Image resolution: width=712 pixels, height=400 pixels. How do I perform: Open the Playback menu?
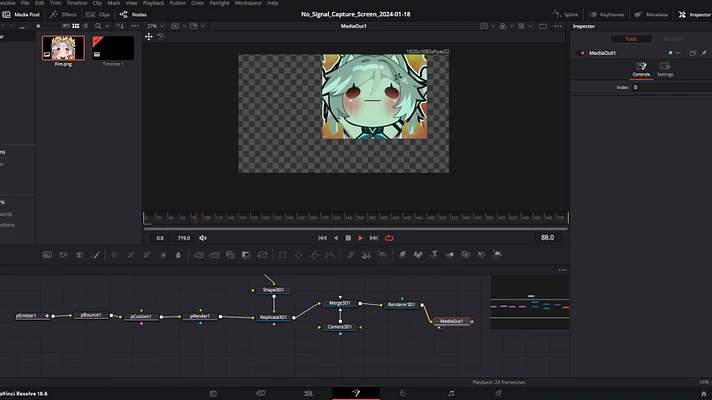(153, 3)
